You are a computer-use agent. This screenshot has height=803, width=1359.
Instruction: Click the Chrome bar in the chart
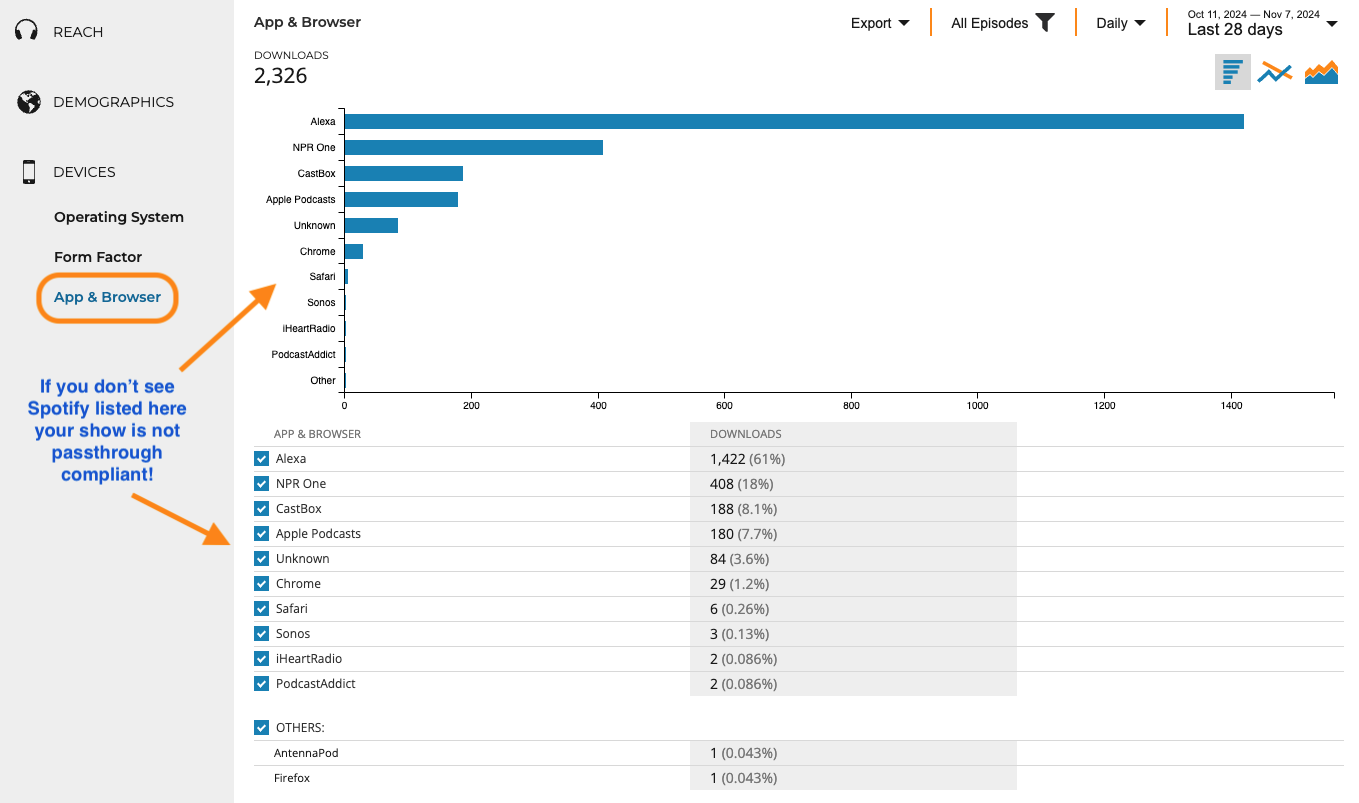click(354, 251)
